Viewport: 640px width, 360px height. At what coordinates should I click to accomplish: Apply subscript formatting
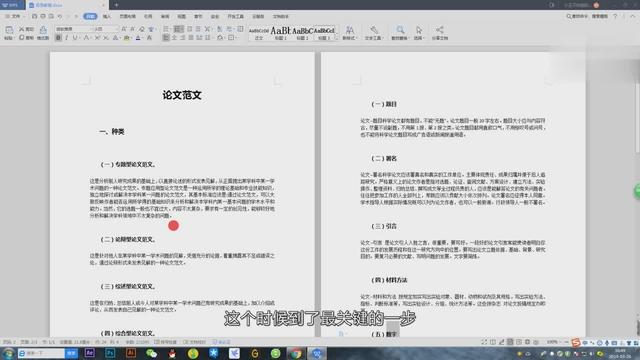click(106, 38)
